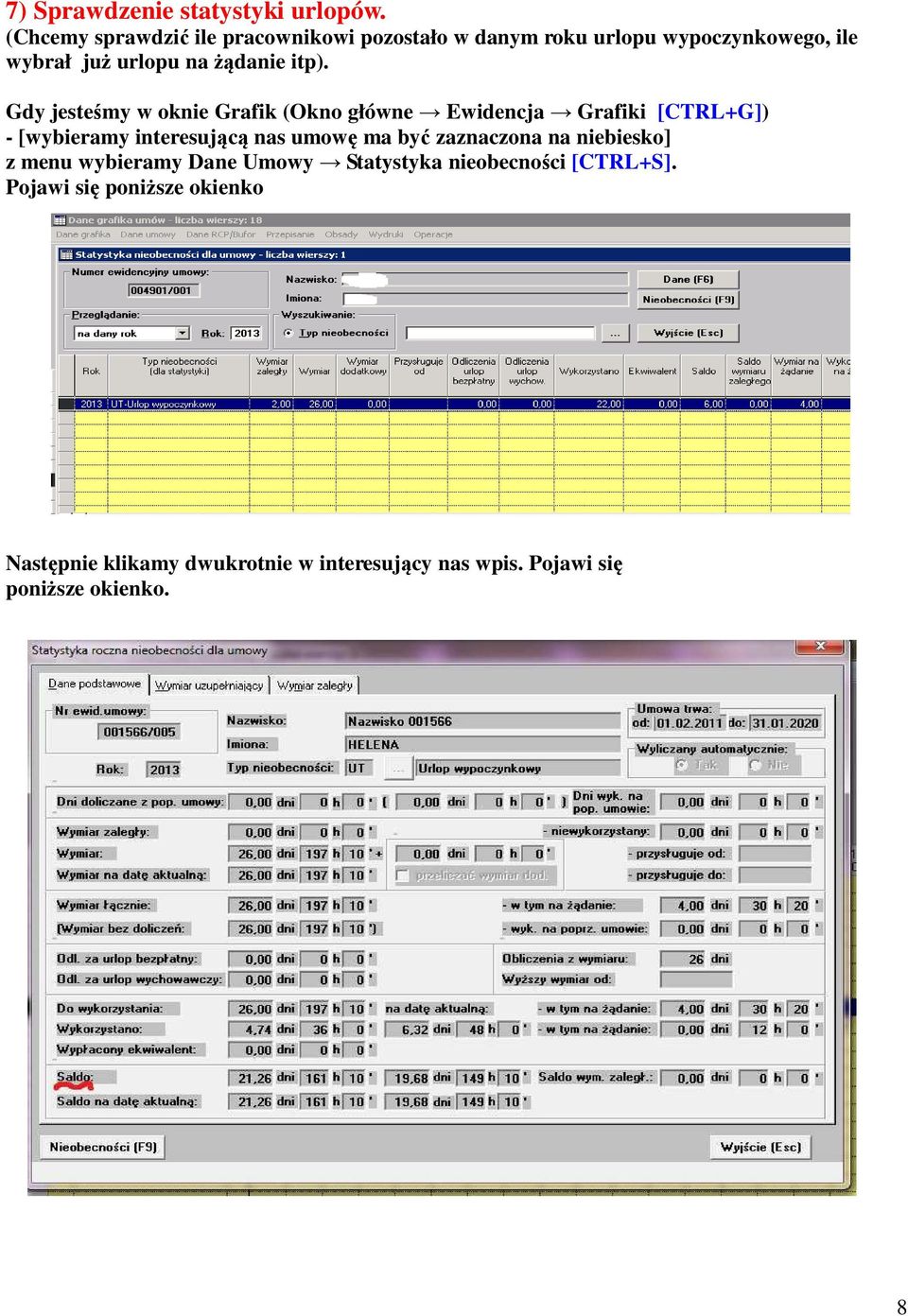
Task: Open the Obsady menu
Action: 341,234
